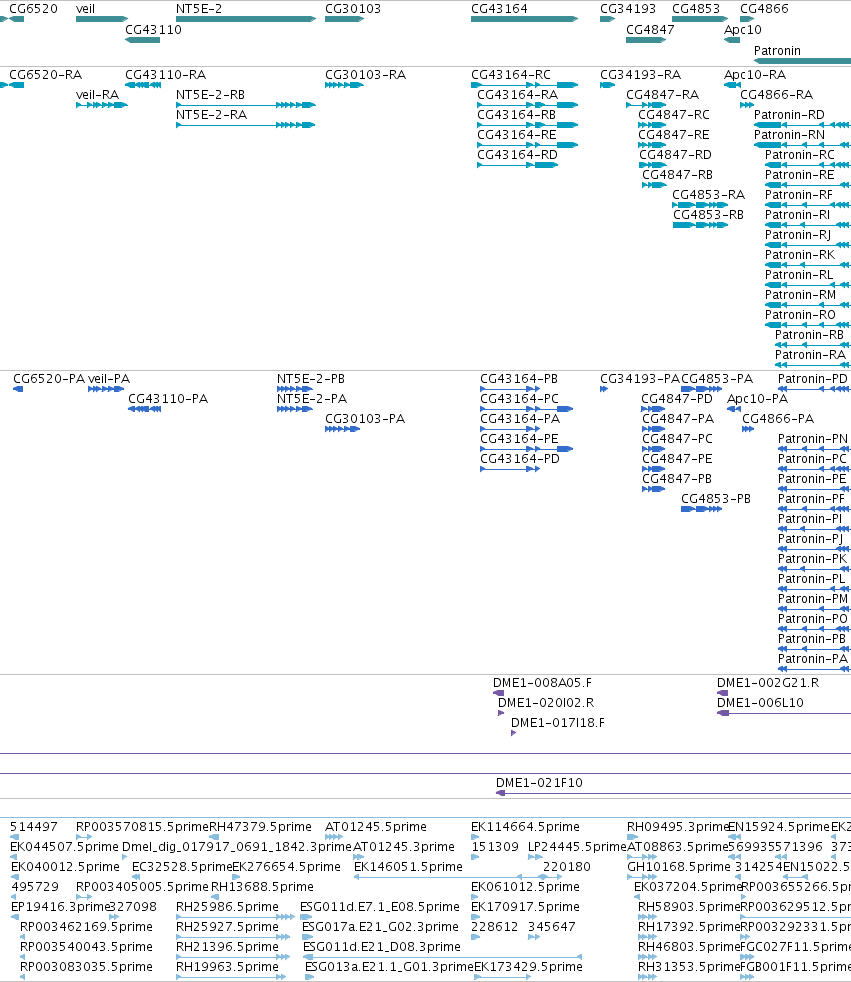Open transcript CG43164-RC label
The height and width of the screenshot is (982, 851).
[511, 75]
